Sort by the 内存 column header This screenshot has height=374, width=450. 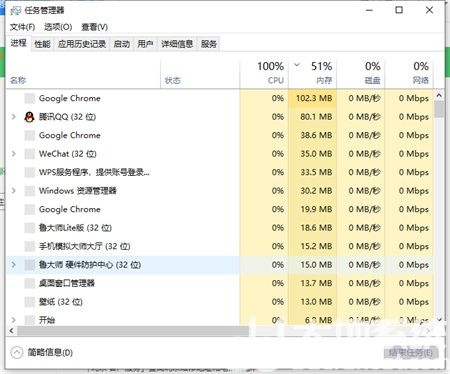313,74
